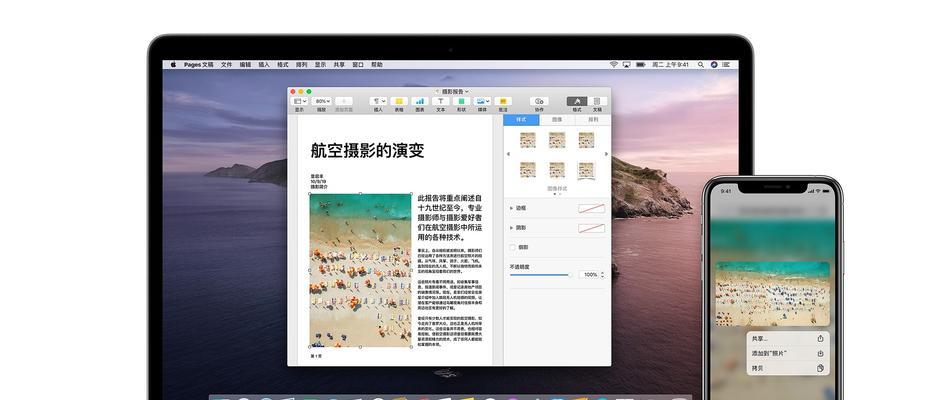Click the AirPlay display icon in menu bar
926x400 pixels.
click(x=627, y=64)
